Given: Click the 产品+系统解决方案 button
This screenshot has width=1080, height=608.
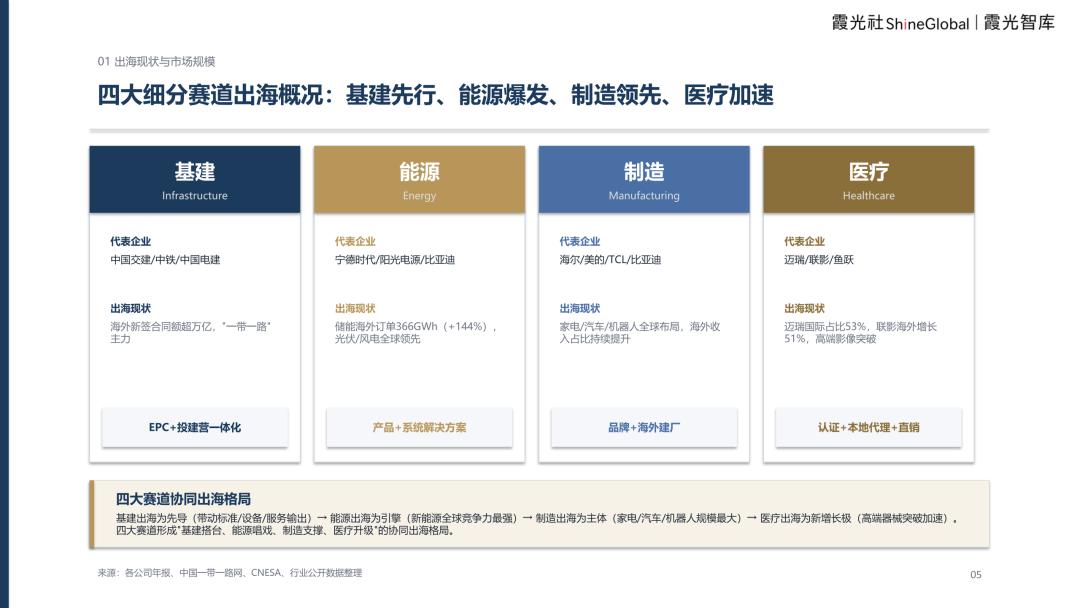Looking at the screenshot, I should [419, 428].
